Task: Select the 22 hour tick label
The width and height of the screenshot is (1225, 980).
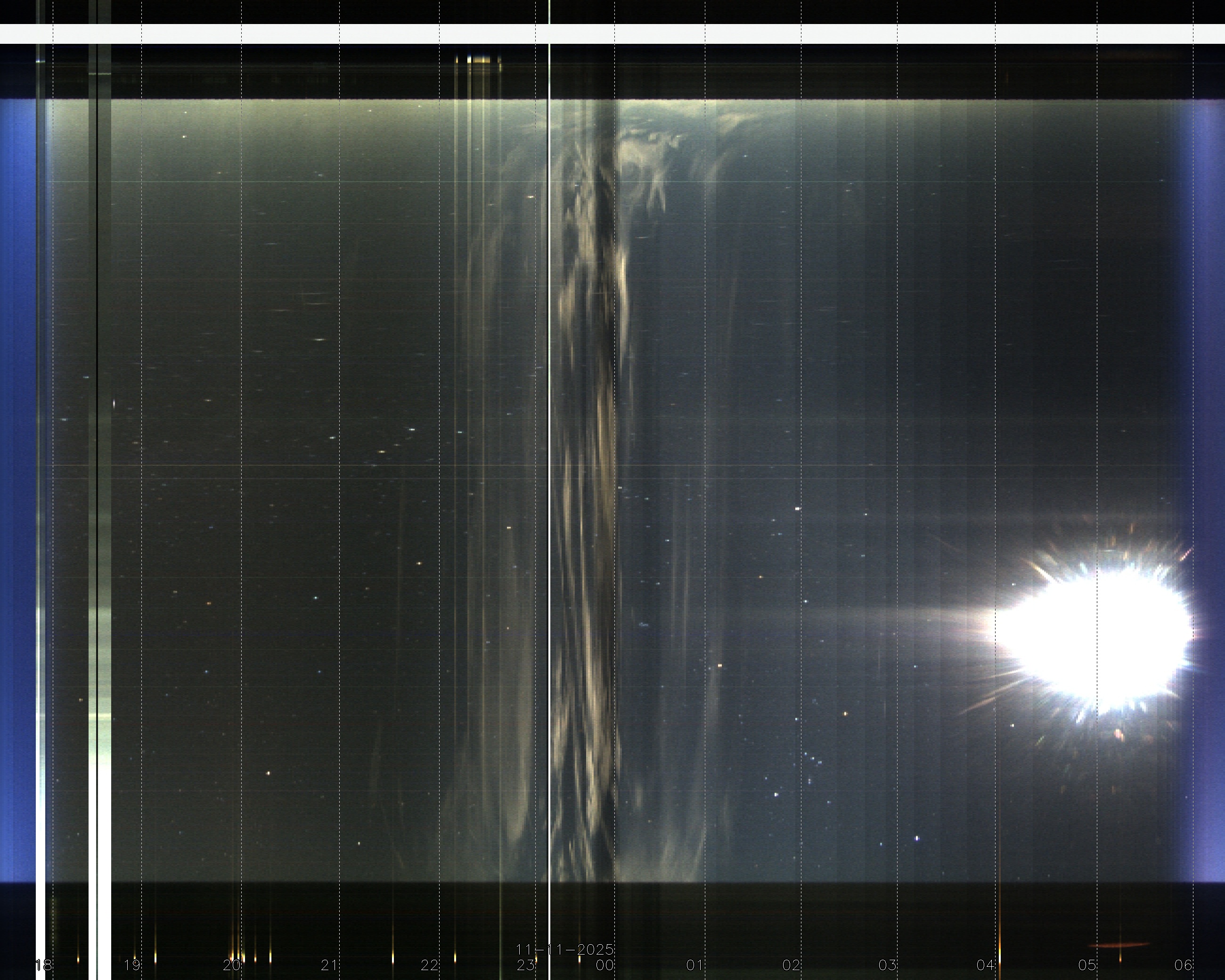Action: (430, 965)
